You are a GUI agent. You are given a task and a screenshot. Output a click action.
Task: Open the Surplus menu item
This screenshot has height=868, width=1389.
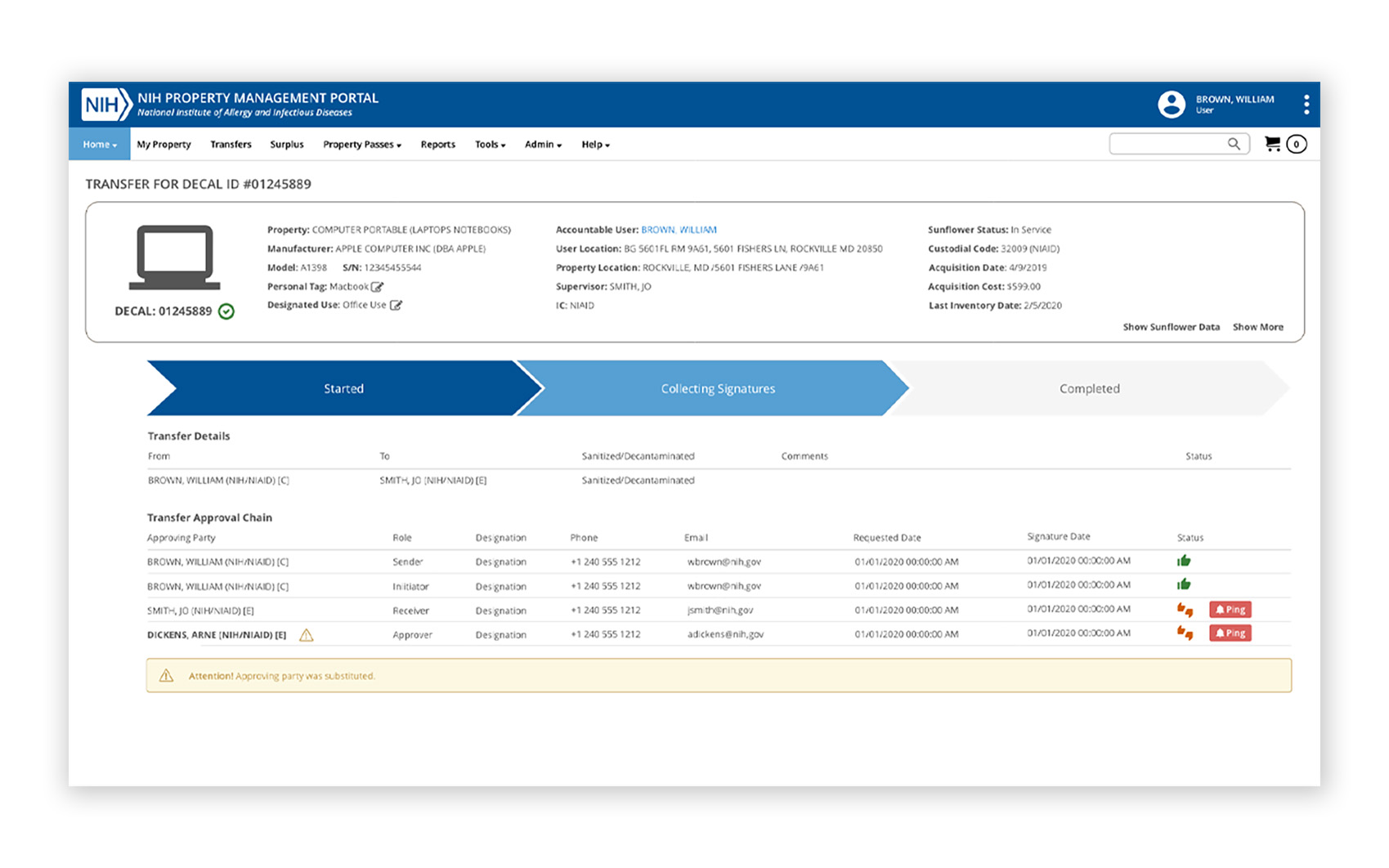click(287, 145)
